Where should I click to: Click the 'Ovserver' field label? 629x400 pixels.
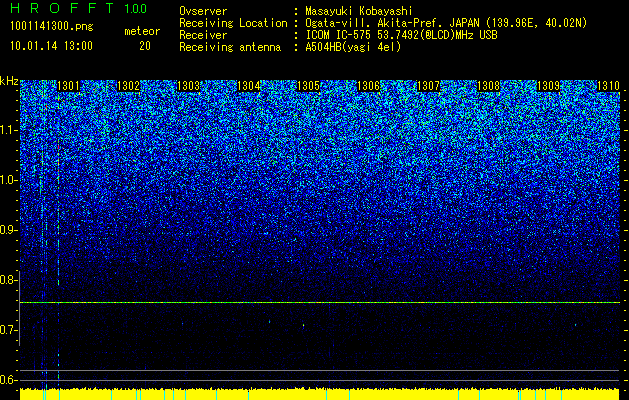[203, 12]
